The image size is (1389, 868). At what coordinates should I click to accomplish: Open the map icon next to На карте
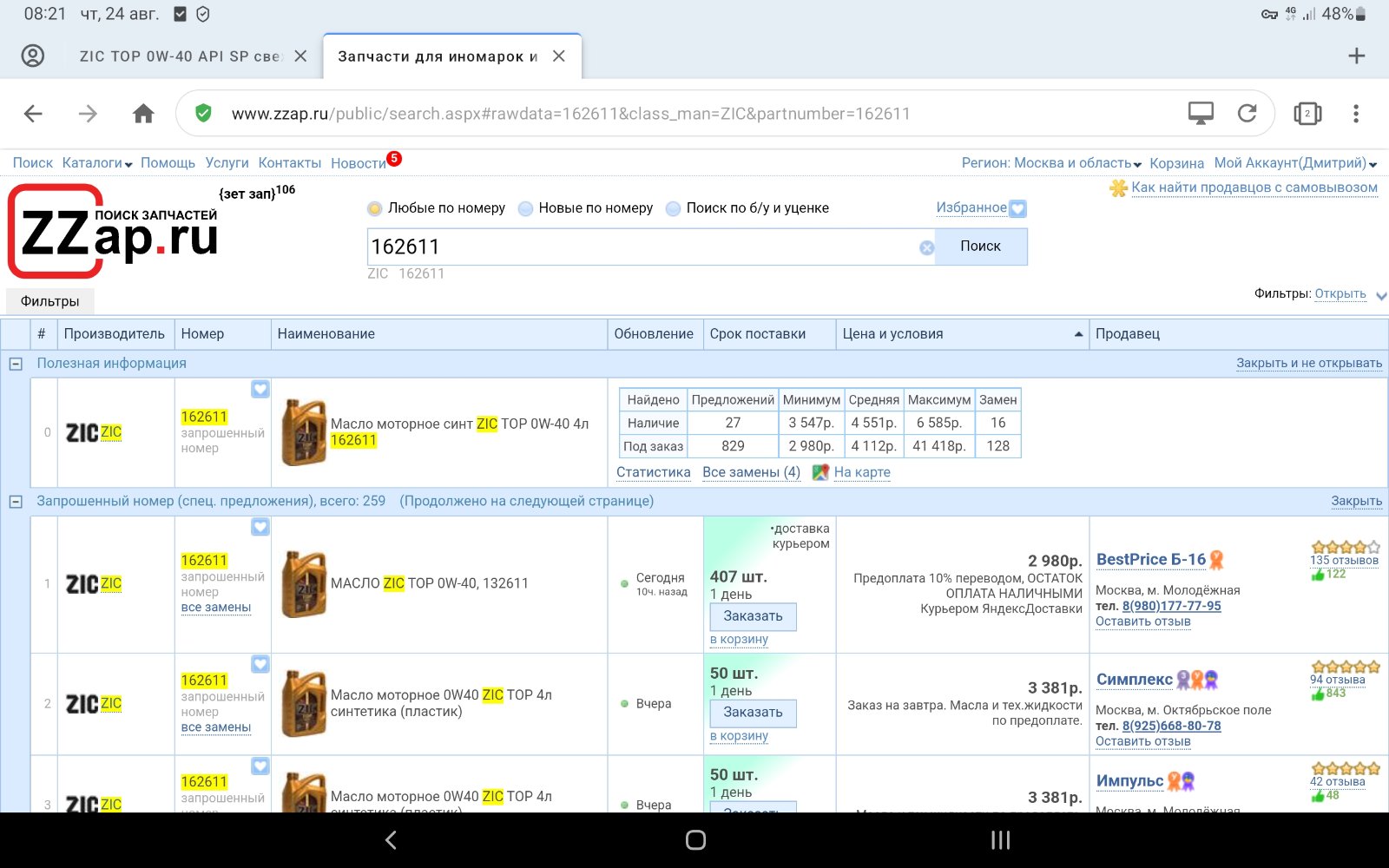[820, 472]
